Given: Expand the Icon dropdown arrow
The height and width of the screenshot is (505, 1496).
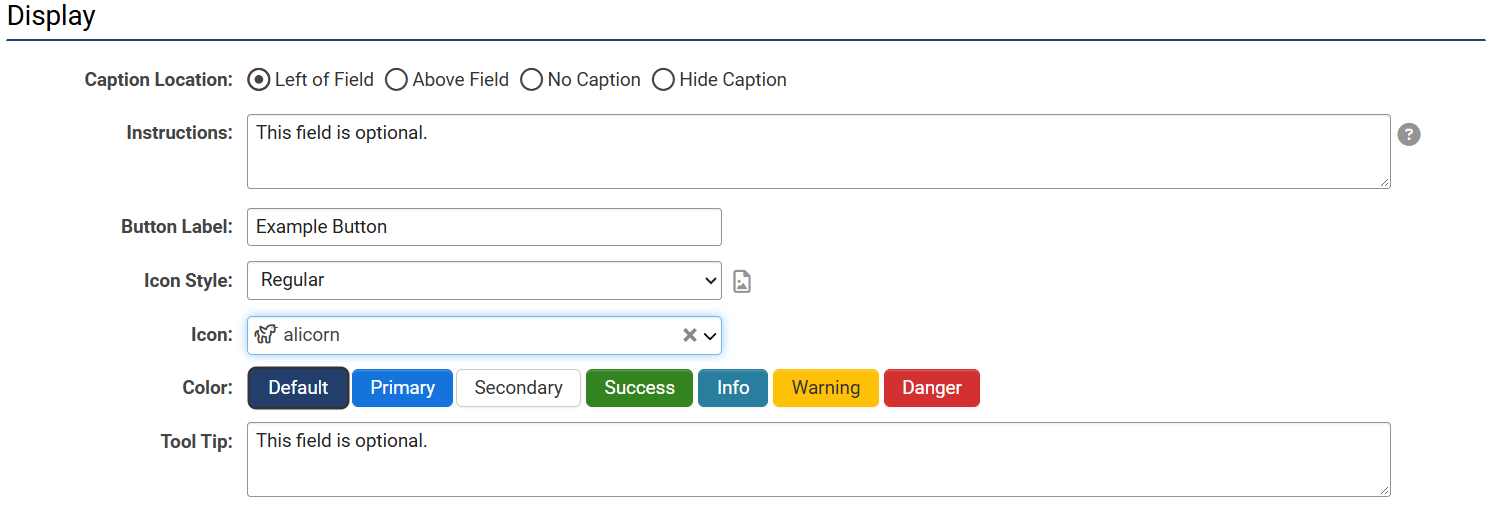Looking at the screenshot, I should [x=710, y=336].
